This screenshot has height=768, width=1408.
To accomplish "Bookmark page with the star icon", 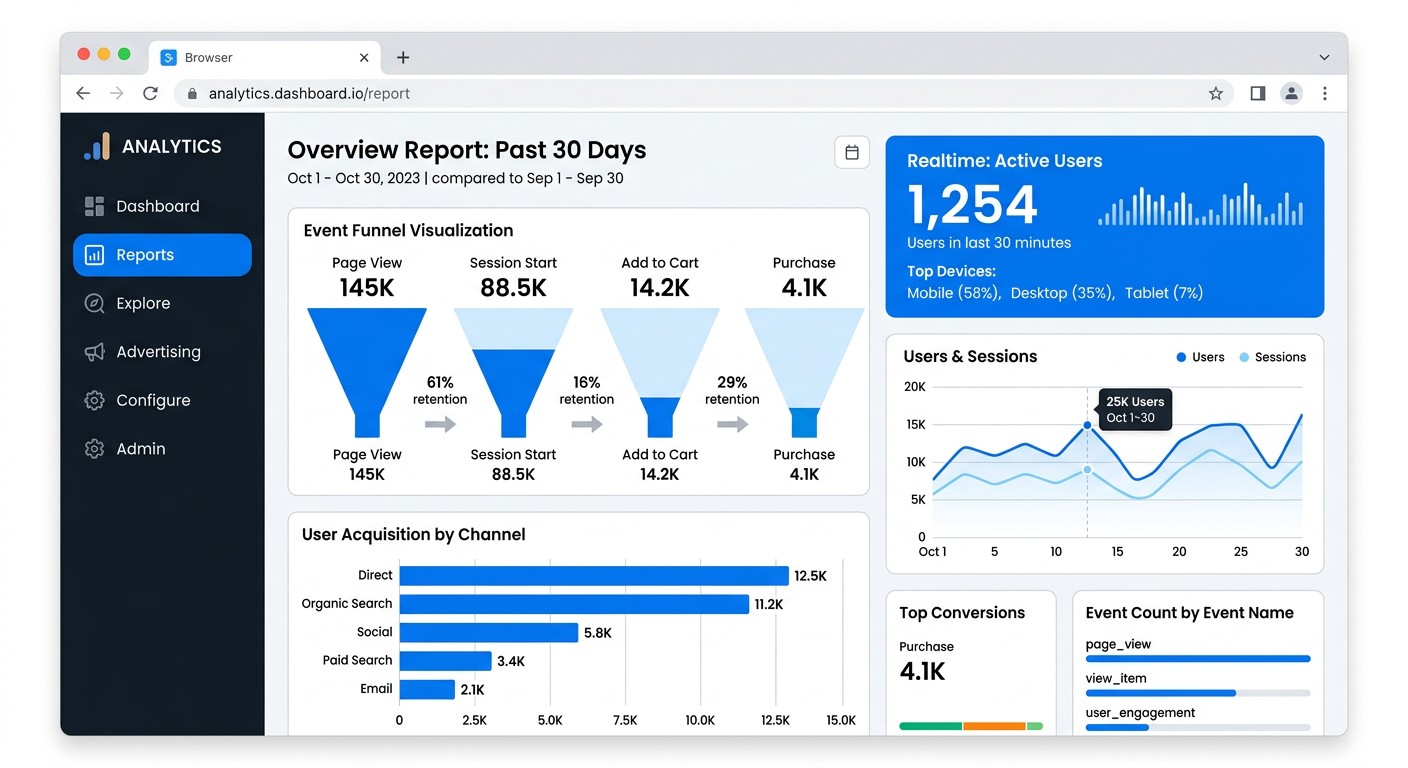I will (x=1216, y=93).
